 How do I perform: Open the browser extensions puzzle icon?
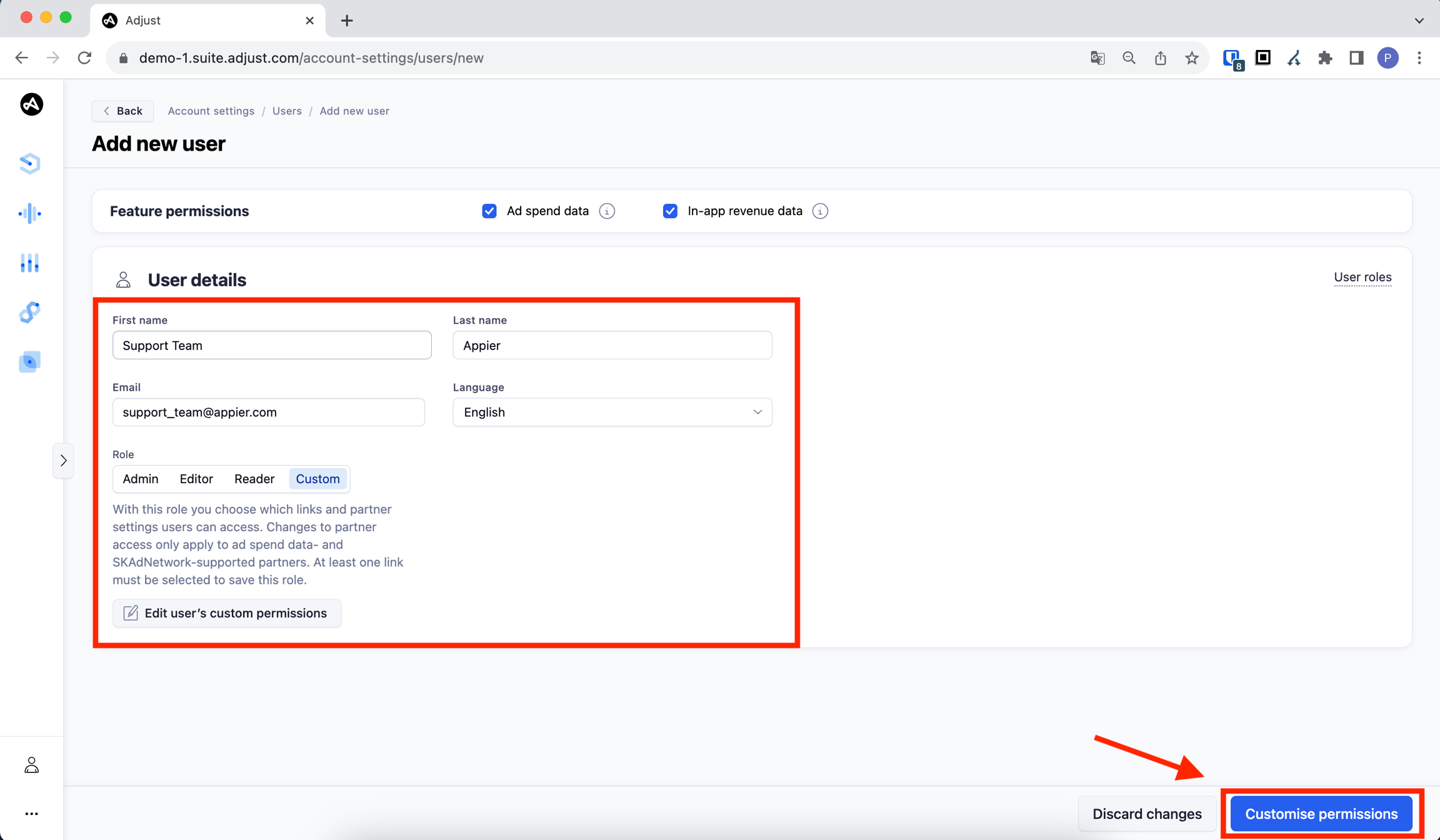pos(1325,58)
